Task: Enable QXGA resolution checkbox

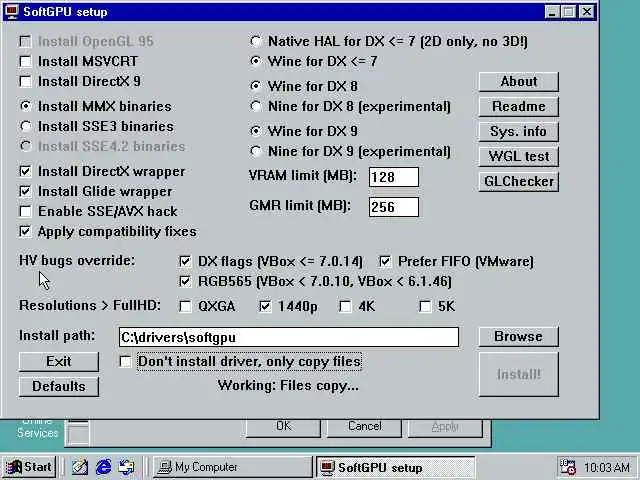Action: [185, 306]
